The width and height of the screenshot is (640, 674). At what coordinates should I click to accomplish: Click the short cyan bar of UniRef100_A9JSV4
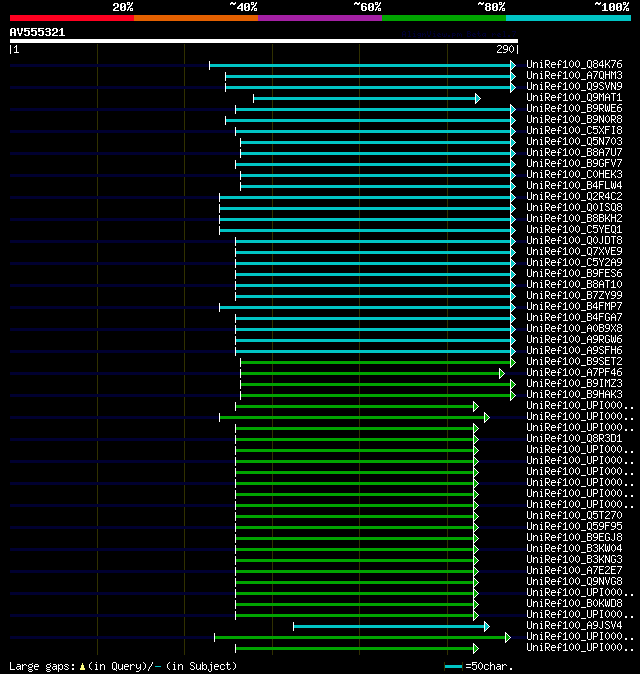[x=392, y=627]
